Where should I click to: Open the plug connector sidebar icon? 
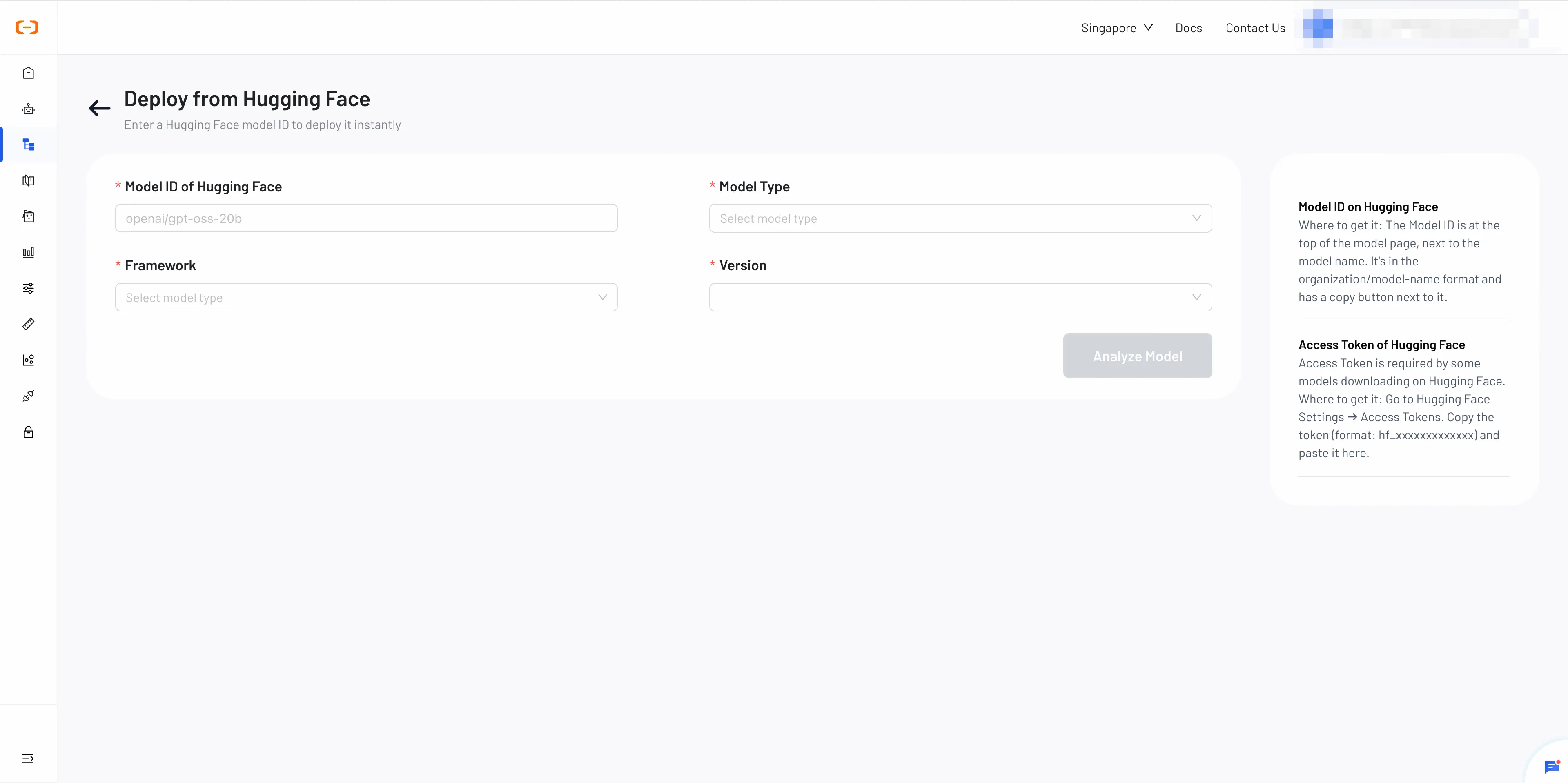[28, 396]
